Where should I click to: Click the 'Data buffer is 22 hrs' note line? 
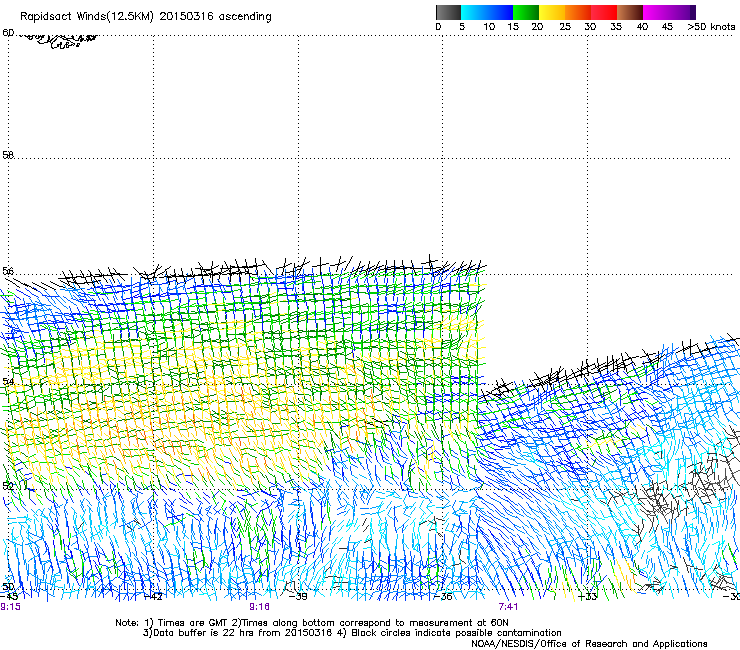[352, 633]
